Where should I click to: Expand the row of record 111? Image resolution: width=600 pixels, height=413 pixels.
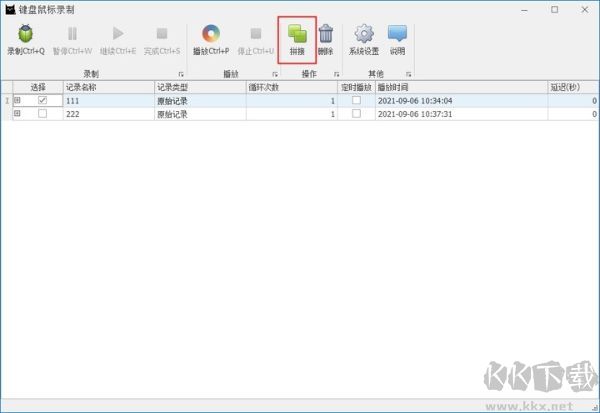[17, 100]
